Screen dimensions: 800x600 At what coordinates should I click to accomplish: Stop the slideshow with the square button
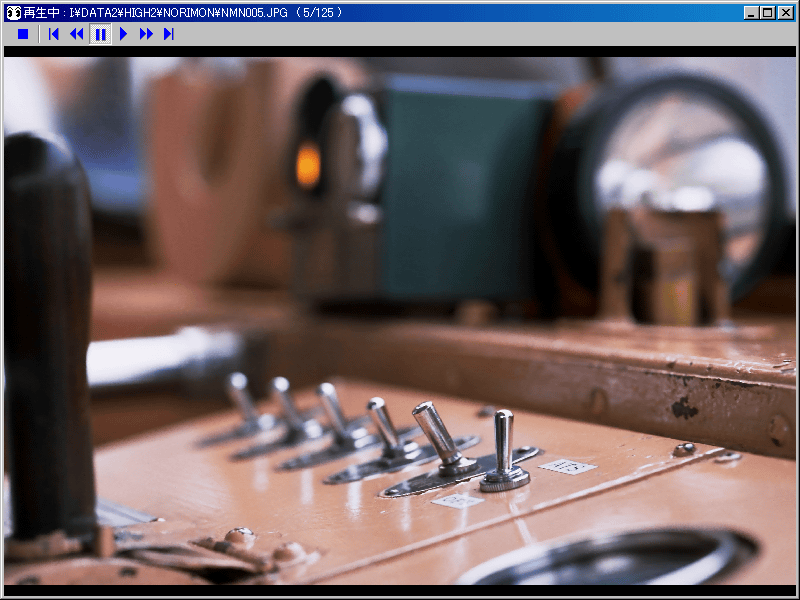coord(22,34)
